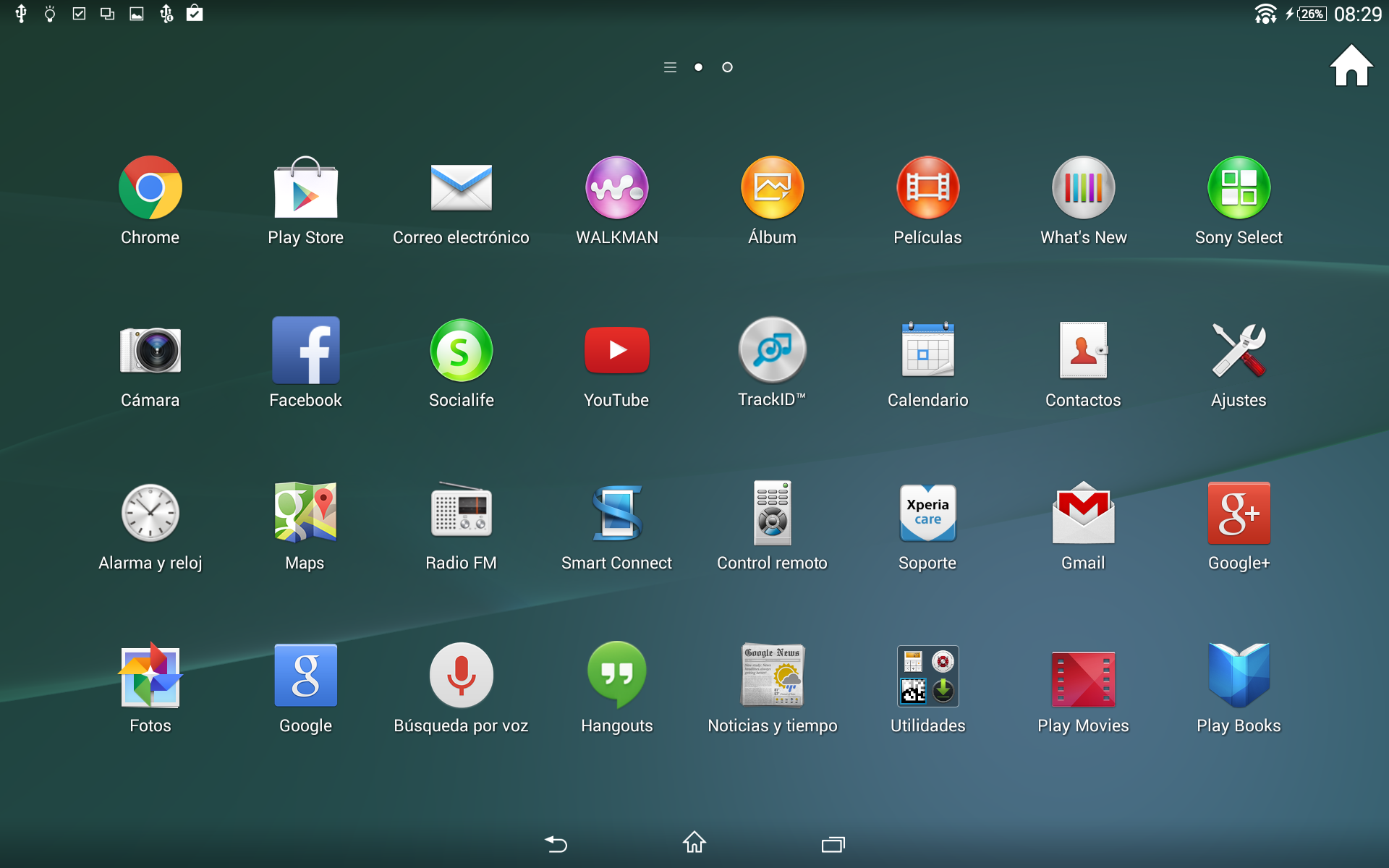Open the WALKMAN music app
Viewport: 1389px width, 868px height.
616,188
